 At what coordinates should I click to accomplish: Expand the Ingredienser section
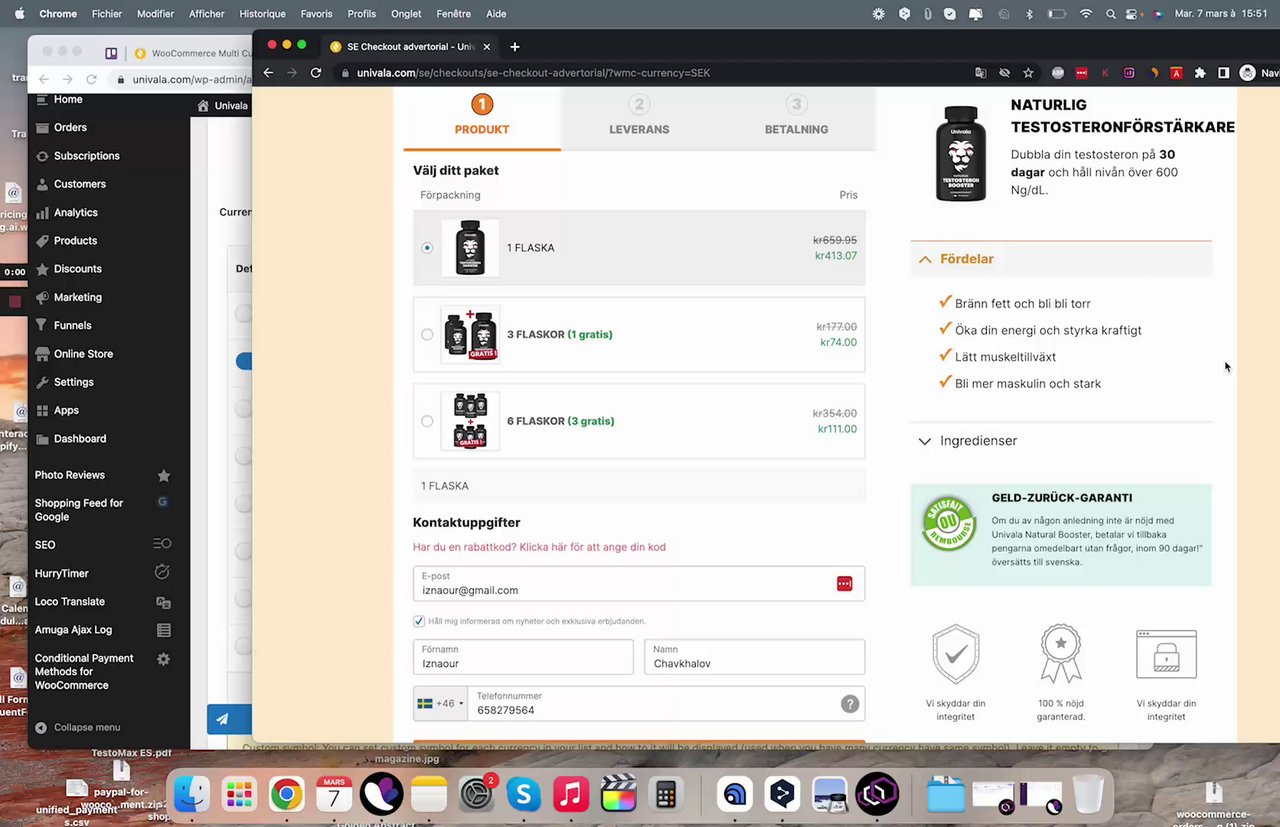tap(1061, 441)
